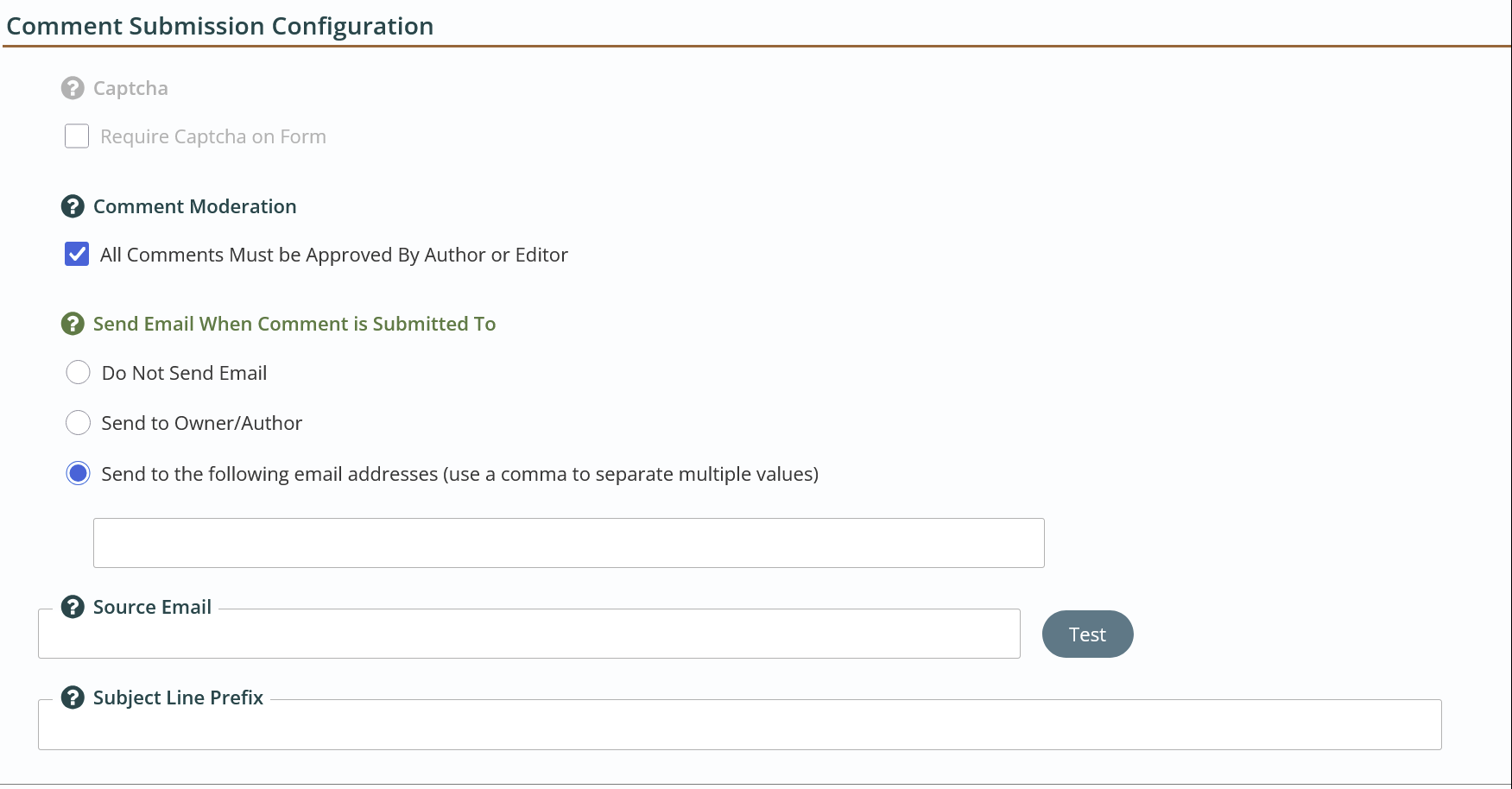Image resolution: width=1512 pixels, height=789 pixels.
Task: Click the Comment Submission Configuration heading
Action: (220, 26)
